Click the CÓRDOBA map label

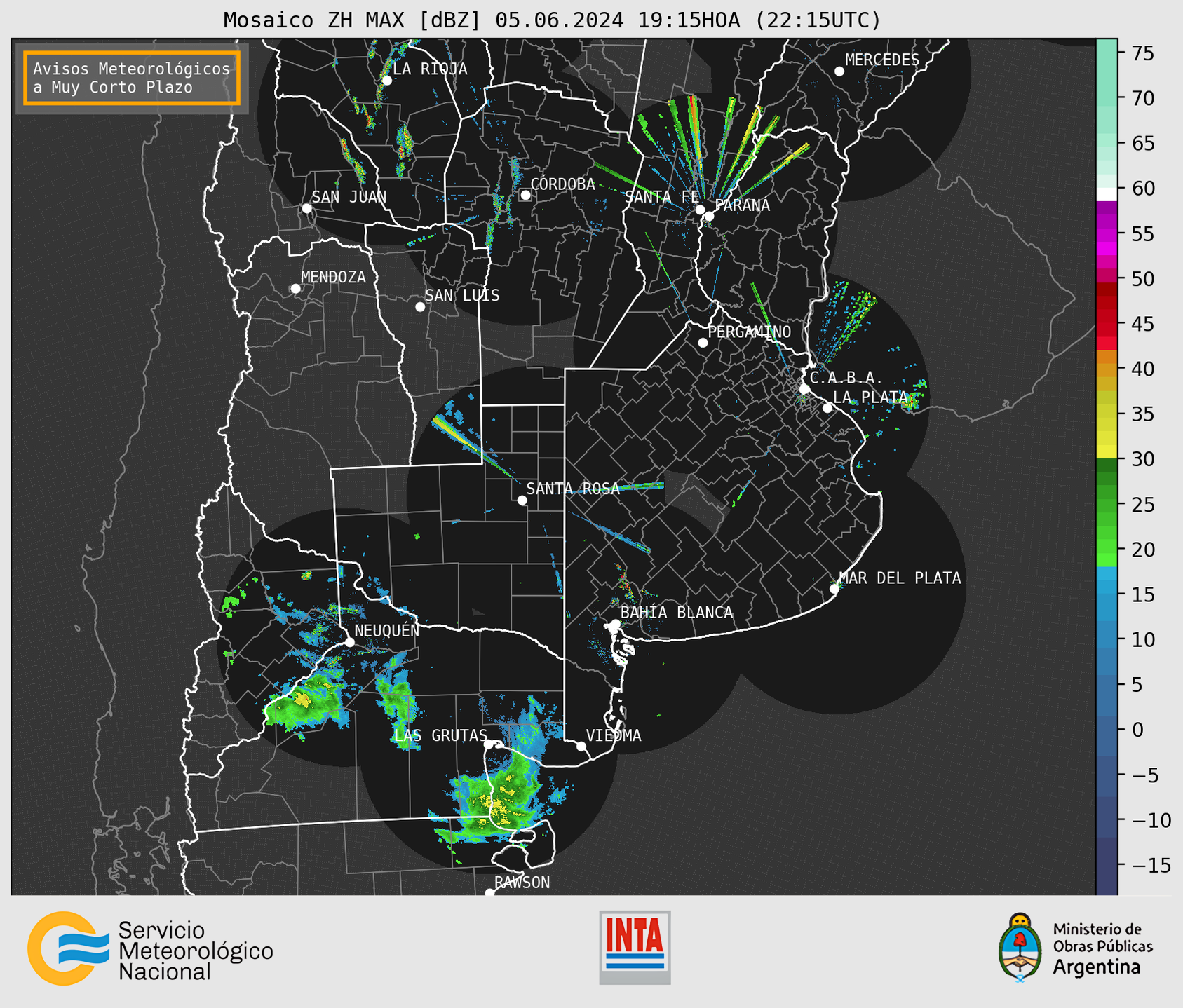pyautogui.click(x=562, y=184)
